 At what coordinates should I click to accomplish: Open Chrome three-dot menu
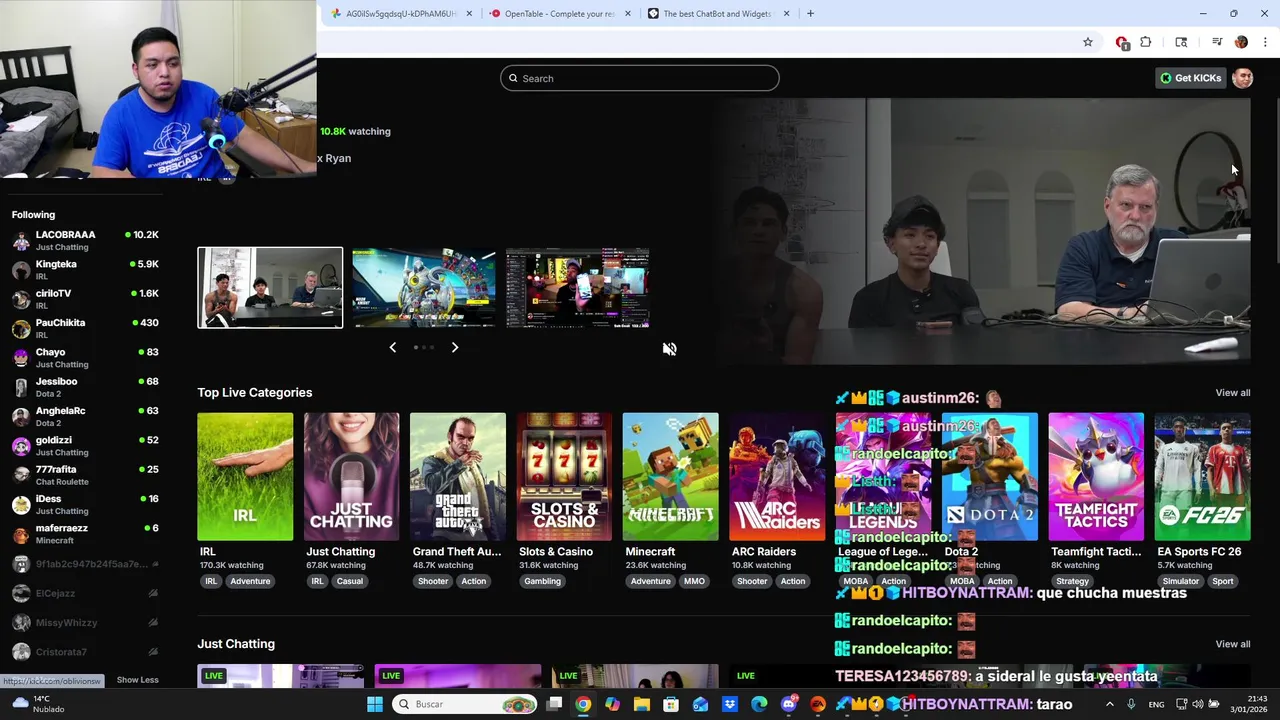1265,42
